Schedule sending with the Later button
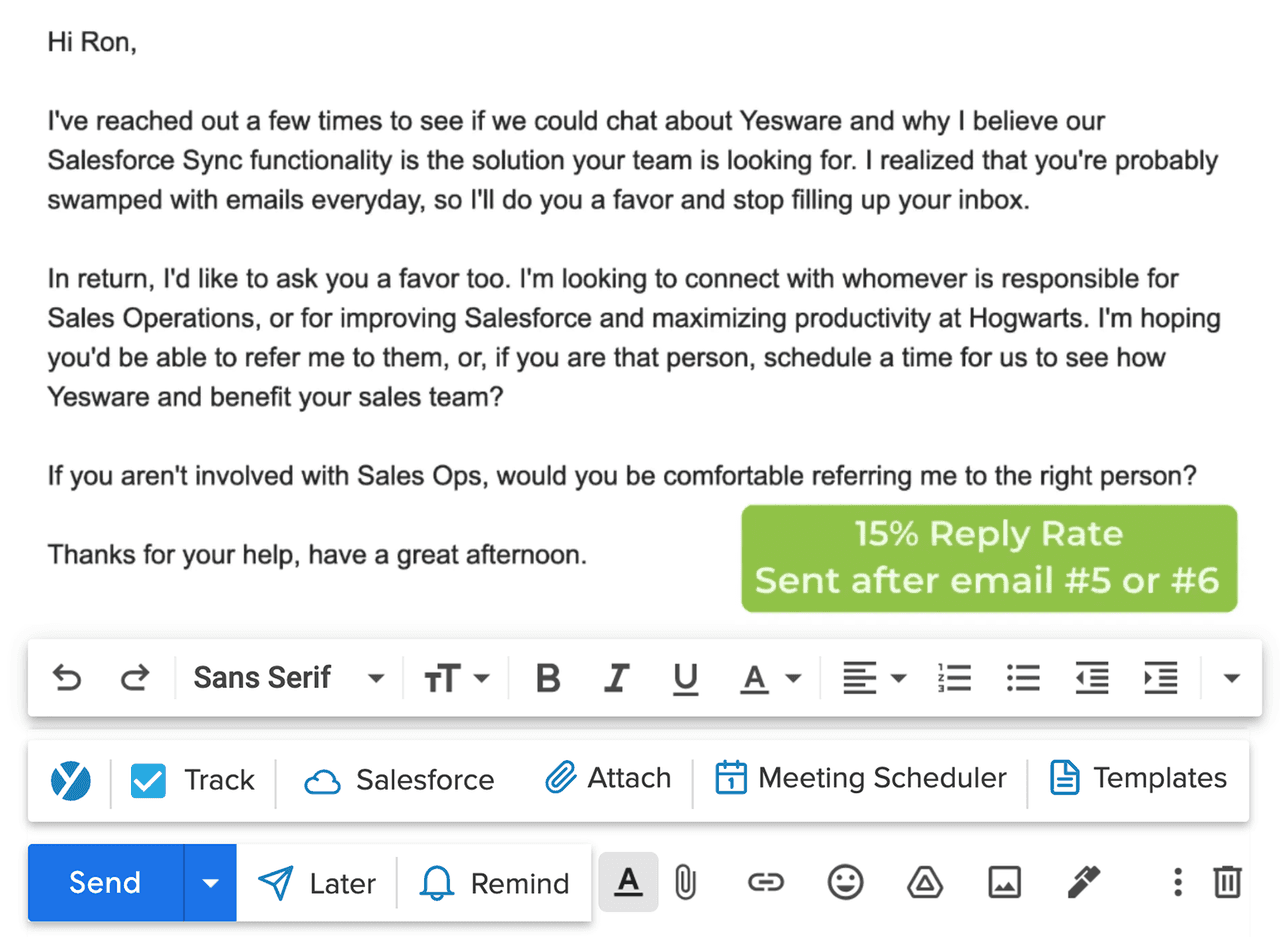Screen dimensions: 1280x937 coord(316,882)
